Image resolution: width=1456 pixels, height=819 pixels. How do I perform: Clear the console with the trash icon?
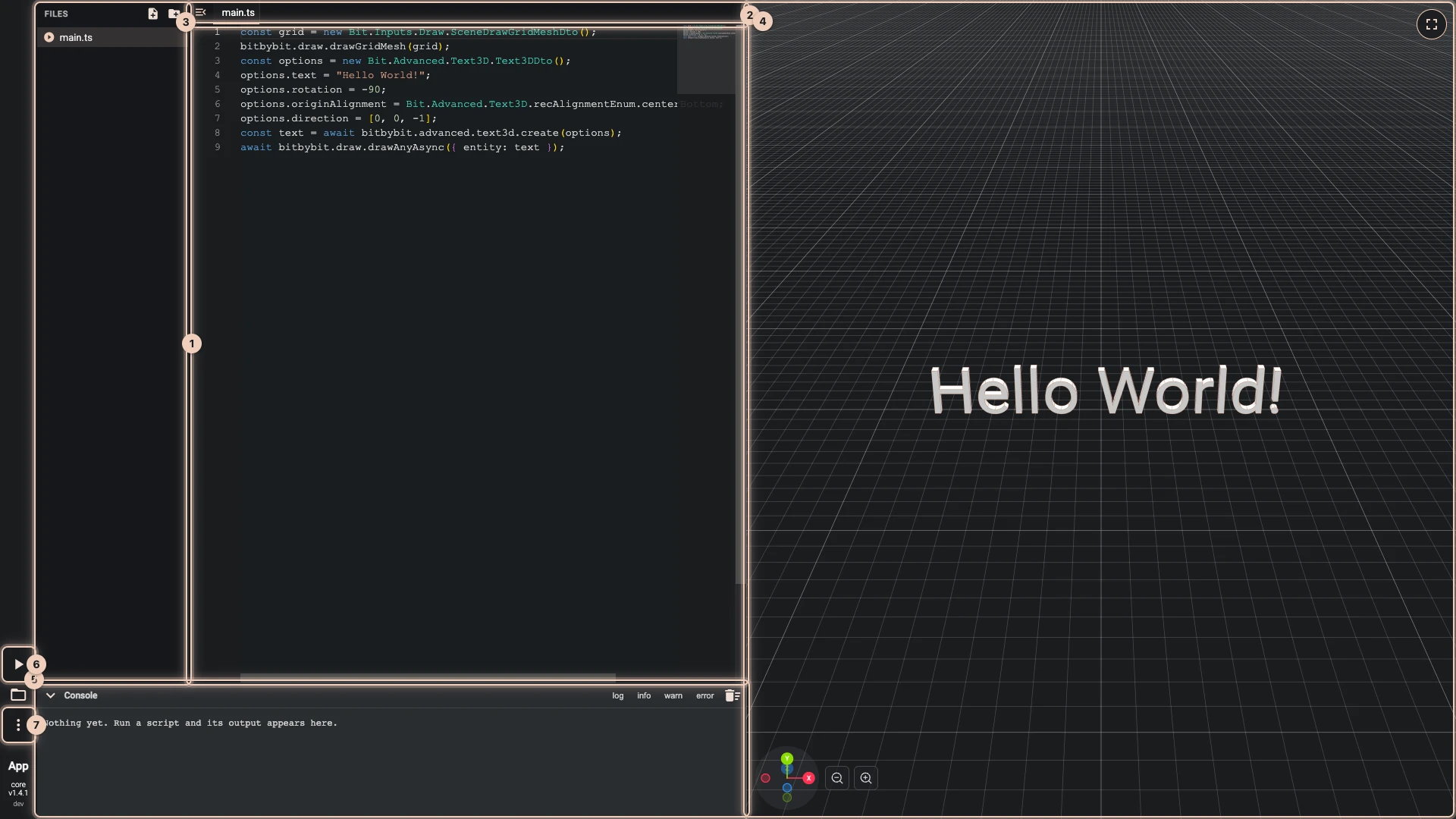click(732, 695)
